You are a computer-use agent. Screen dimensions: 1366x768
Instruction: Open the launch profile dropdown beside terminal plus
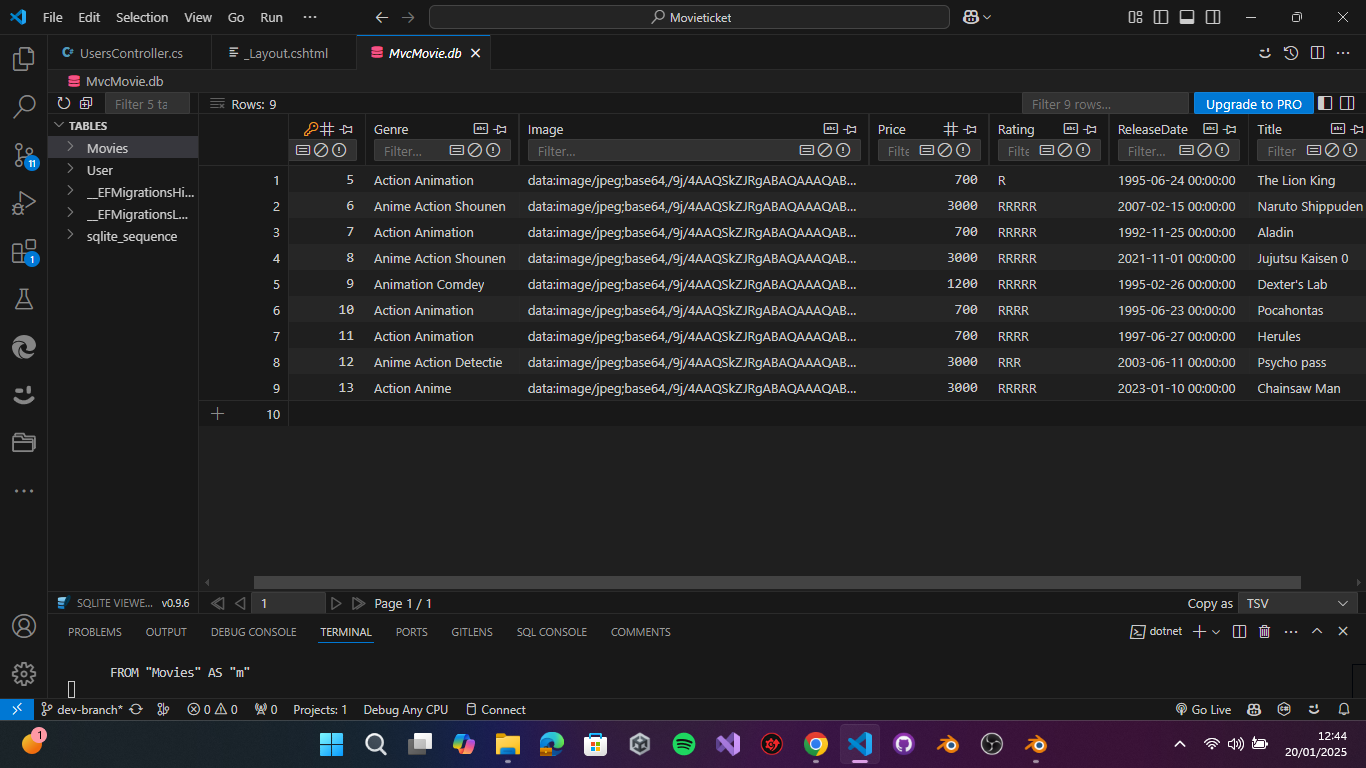point(1216,632)
